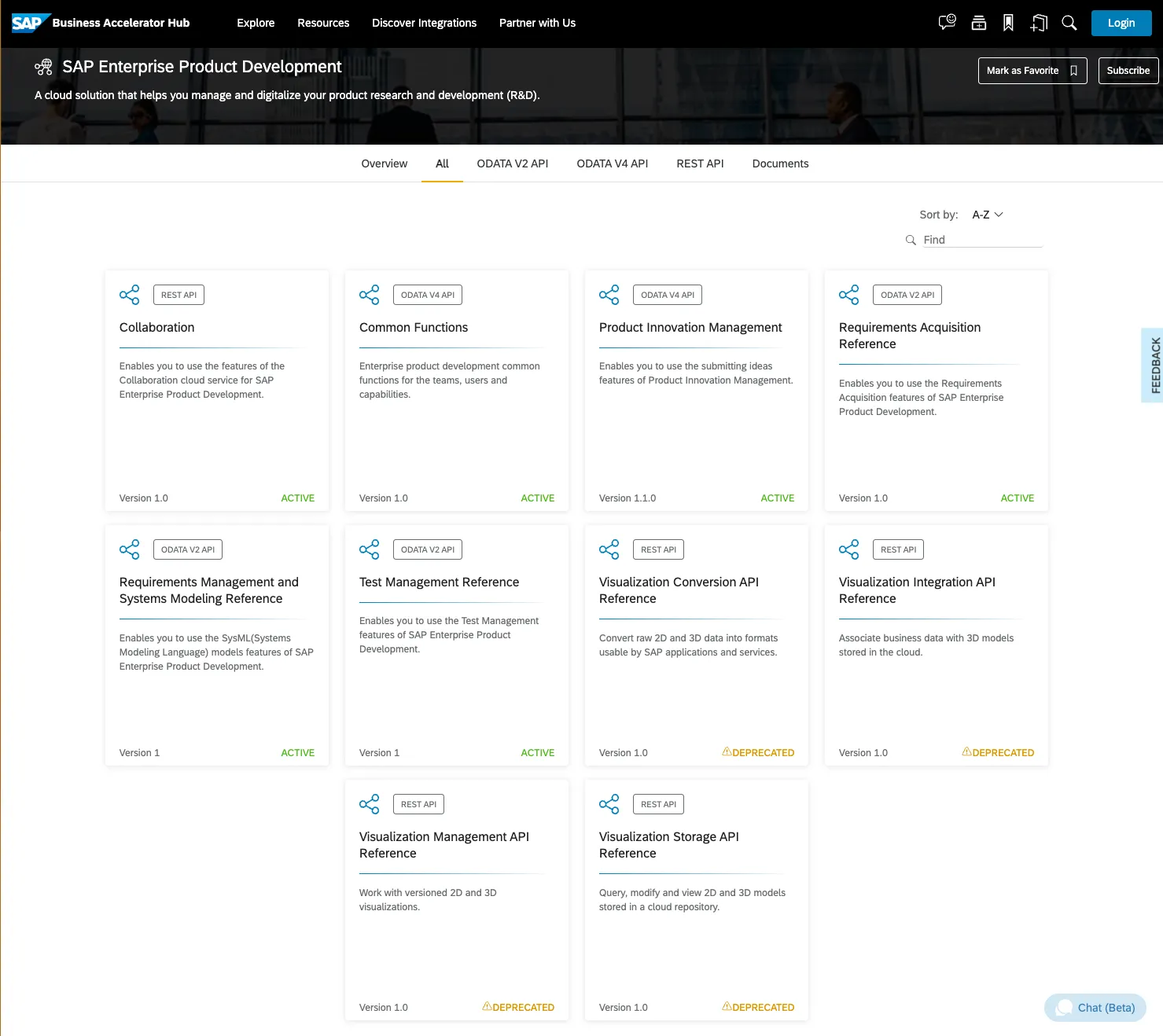Screen dimensions: 1163x1036
Task: Open the header search magnifier icon
Action: [1069, 23]
